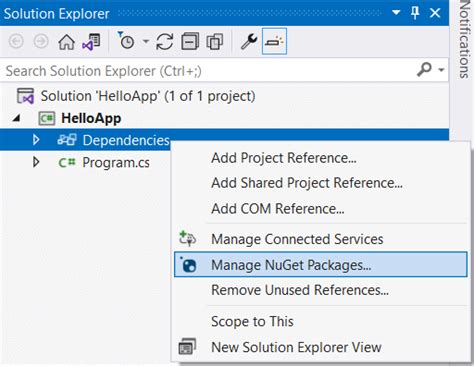Switch between solutions and folder views
The height and width of the screenshot is (366, 474).
91,42
